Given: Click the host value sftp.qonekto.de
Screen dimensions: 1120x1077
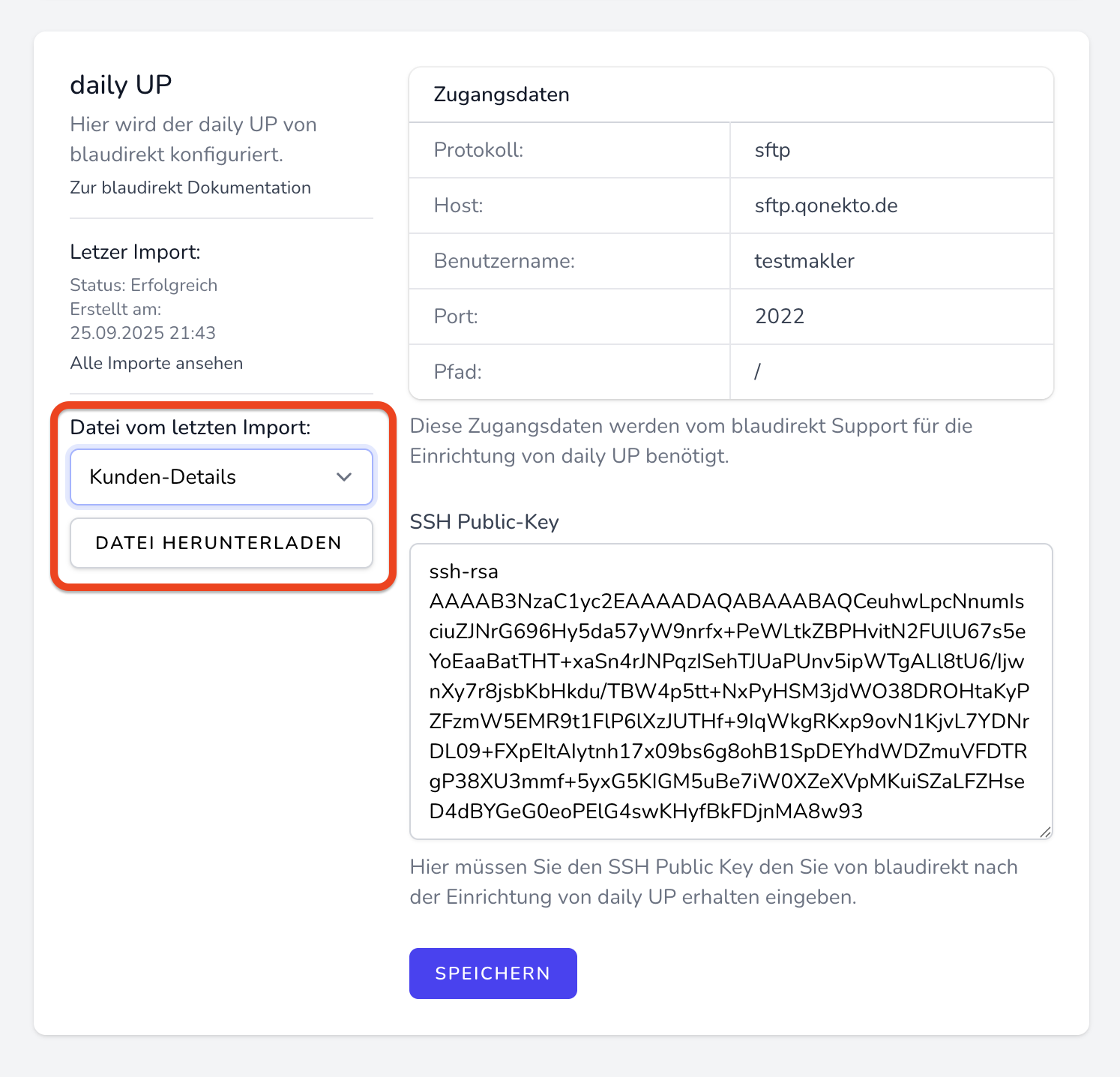Looking at the screenshot, I should coord(826,205).
